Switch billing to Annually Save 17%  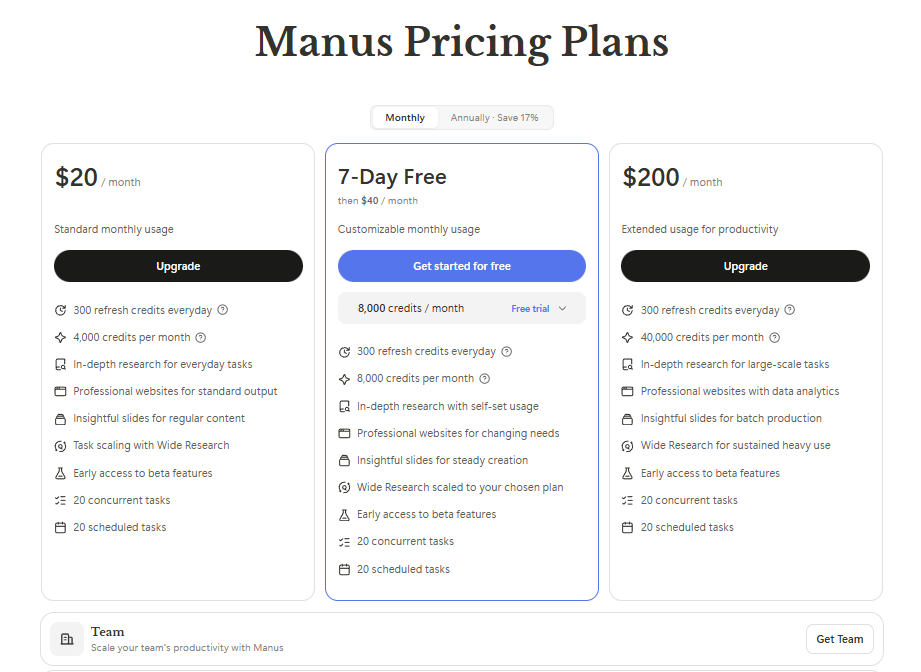point(494,118)
